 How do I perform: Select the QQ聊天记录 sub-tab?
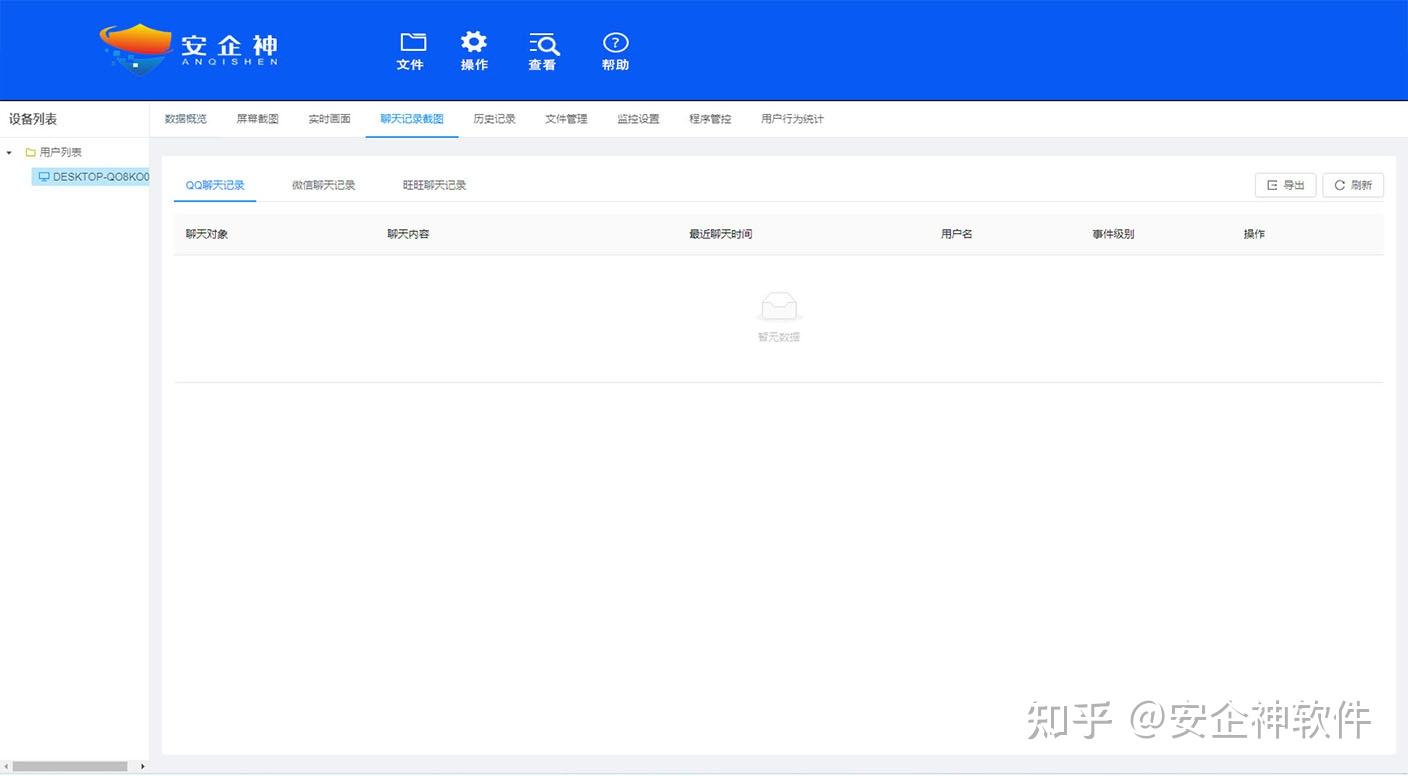[x=215, y=185]
